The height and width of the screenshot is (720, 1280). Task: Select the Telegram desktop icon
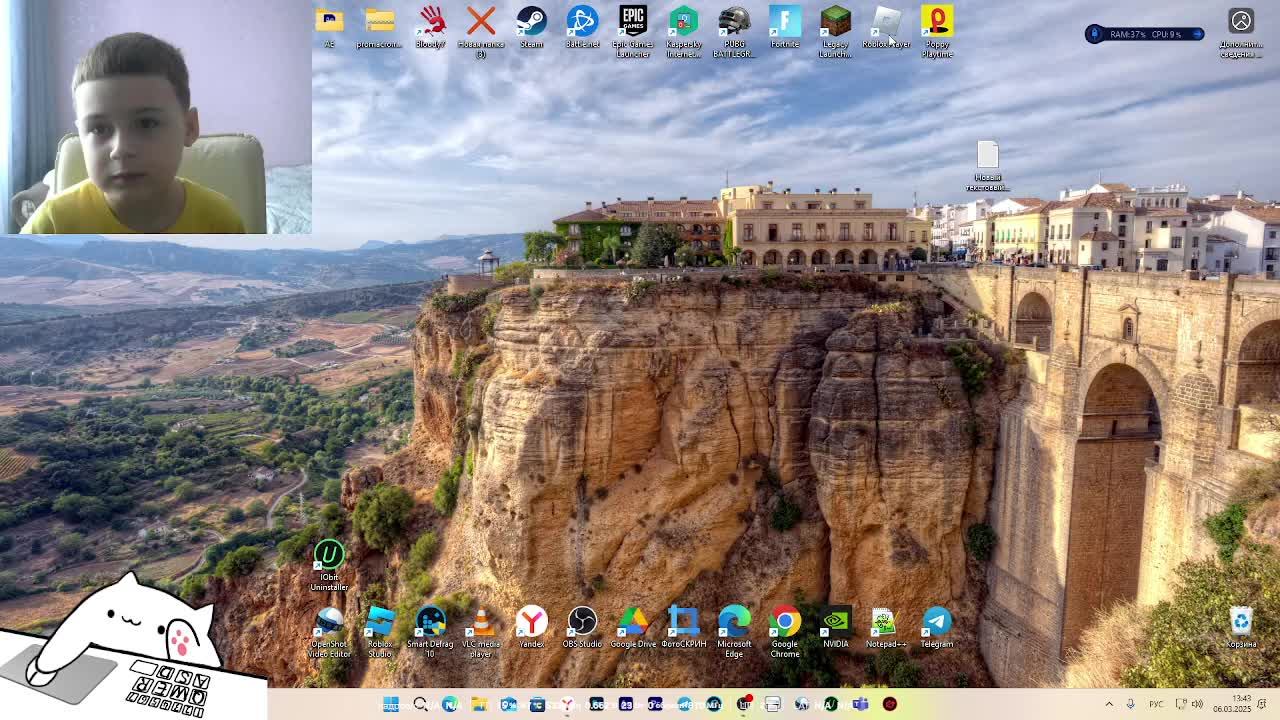937,628
